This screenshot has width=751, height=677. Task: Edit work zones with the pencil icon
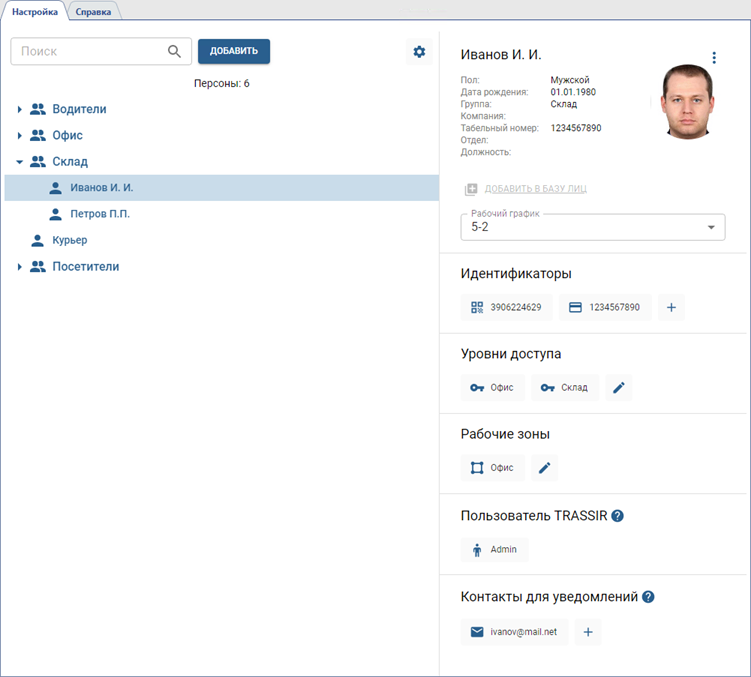545,468
